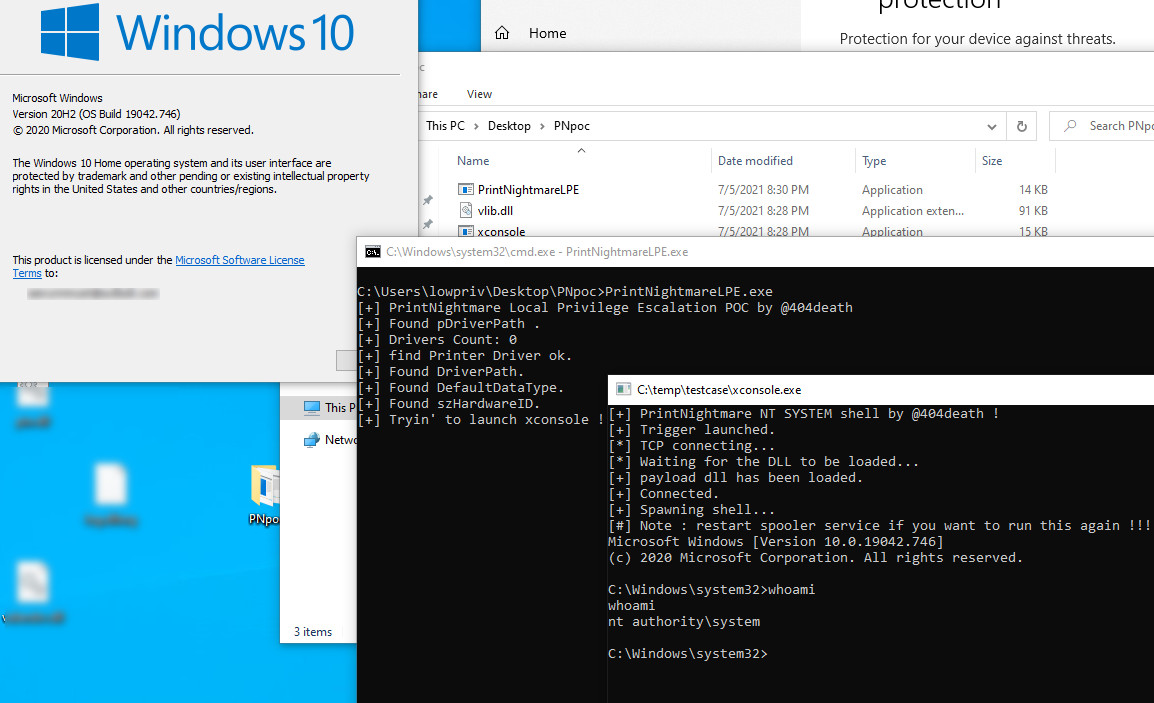Click date 7/5/2021 8:30 PM cell
1154x703 pixels.
(763, 189)
